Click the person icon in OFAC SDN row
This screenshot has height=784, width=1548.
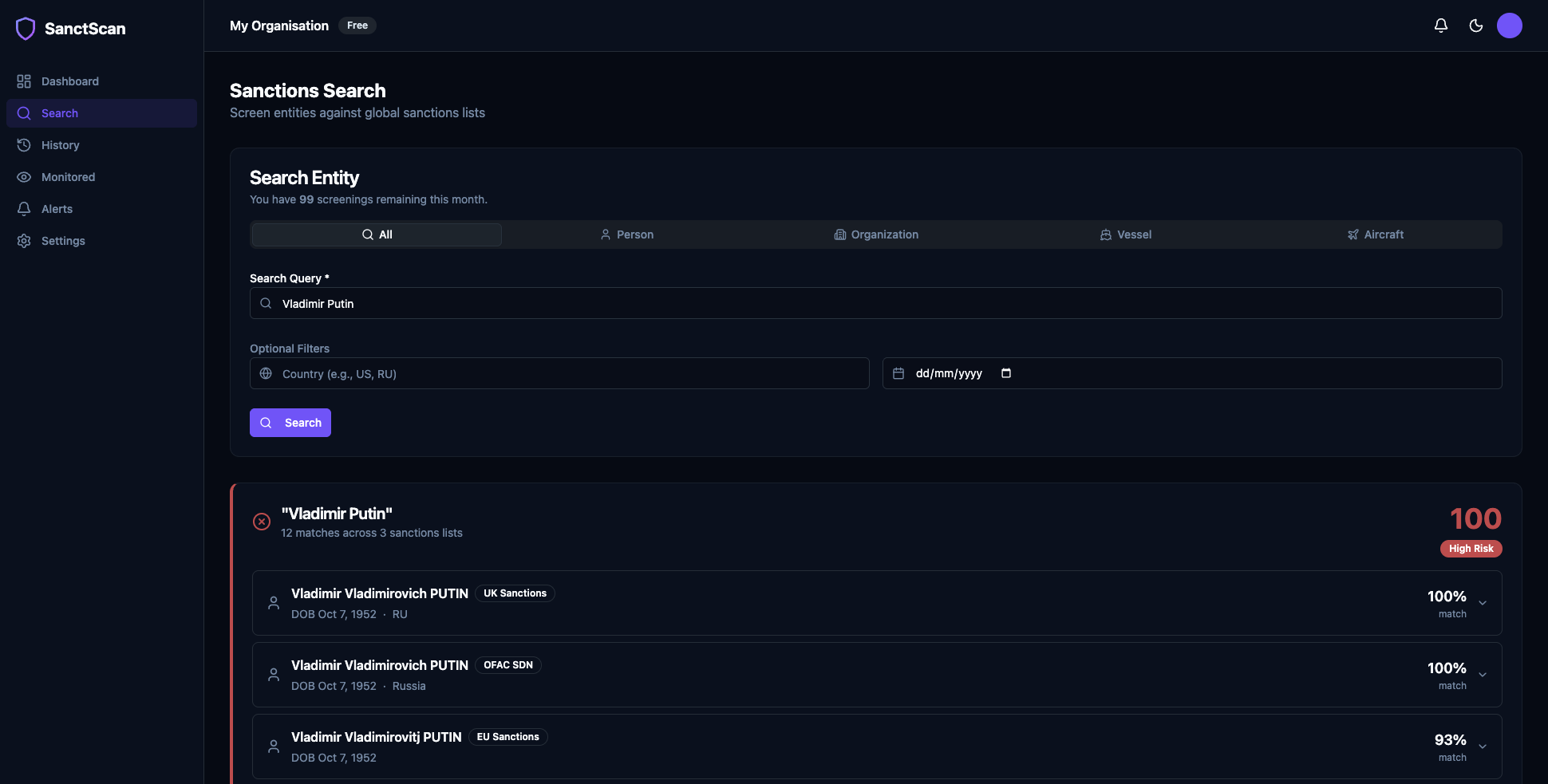274,675
